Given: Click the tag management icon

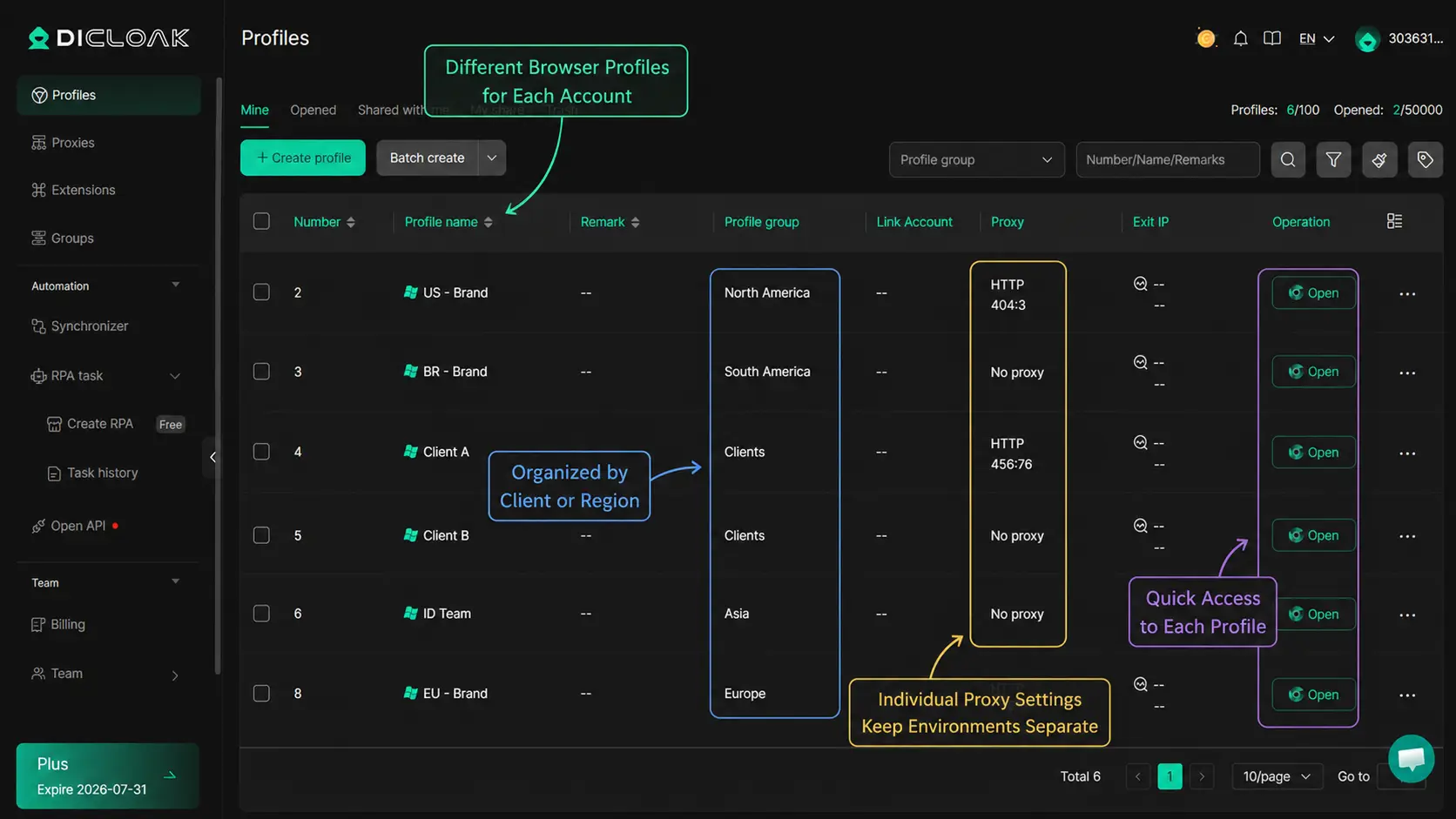Looking at the screenshot, I should tap(1426, 159).
